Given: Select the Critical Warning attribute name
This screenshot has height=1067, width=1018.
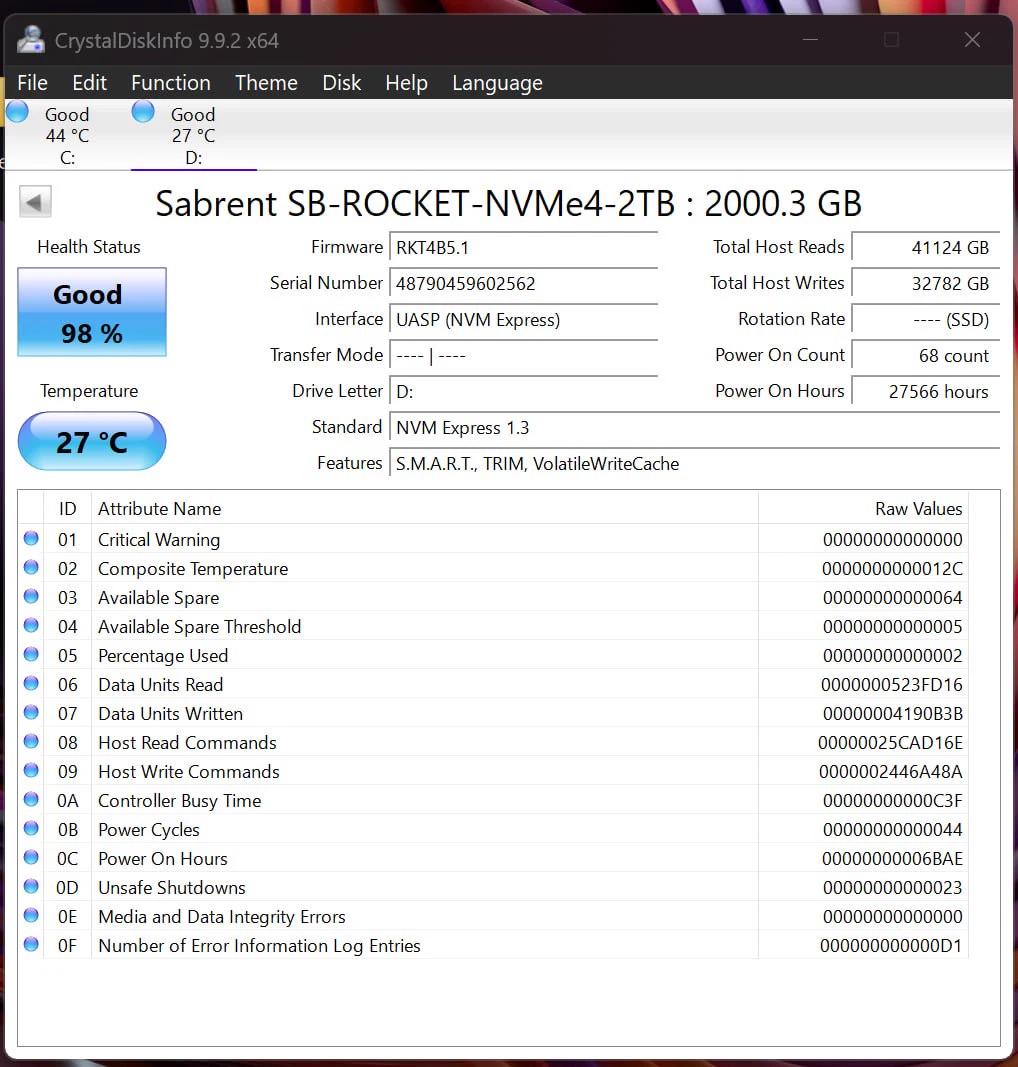Looking at the screenshot, I should (159, 540).
